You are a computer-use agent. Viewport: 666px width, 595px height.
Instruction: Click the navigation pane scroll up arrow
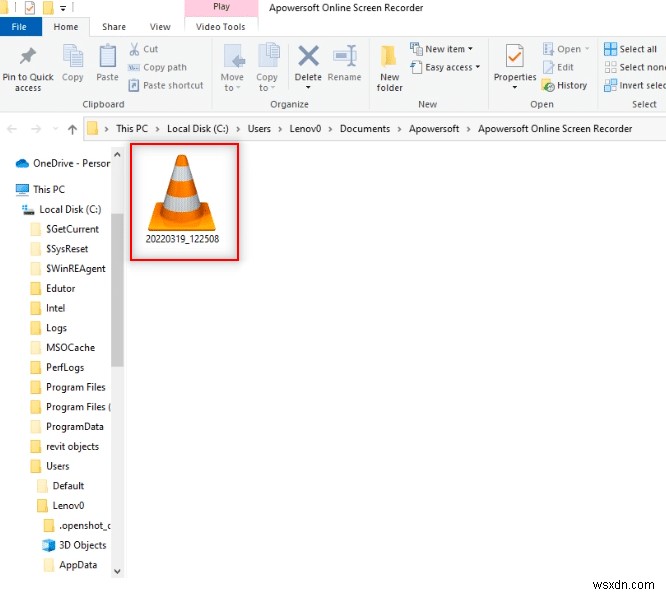[x=117, y=155]
